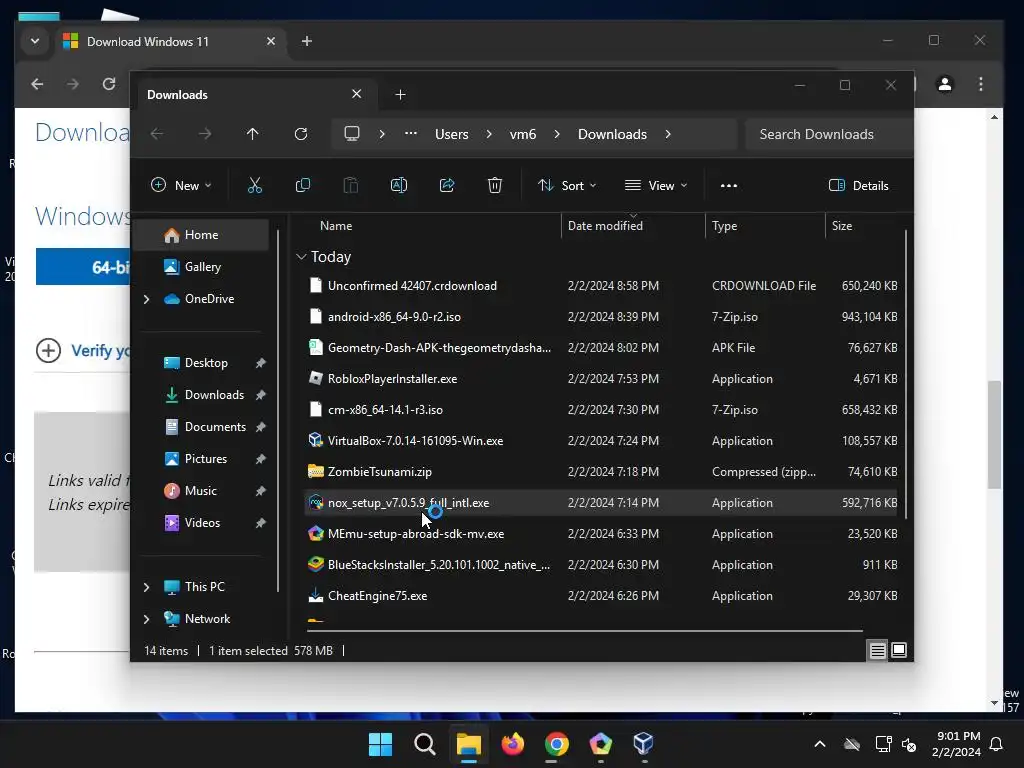
Task: Select android-x86_64-9.0-r2.iso file
Action: pos(601,317)
